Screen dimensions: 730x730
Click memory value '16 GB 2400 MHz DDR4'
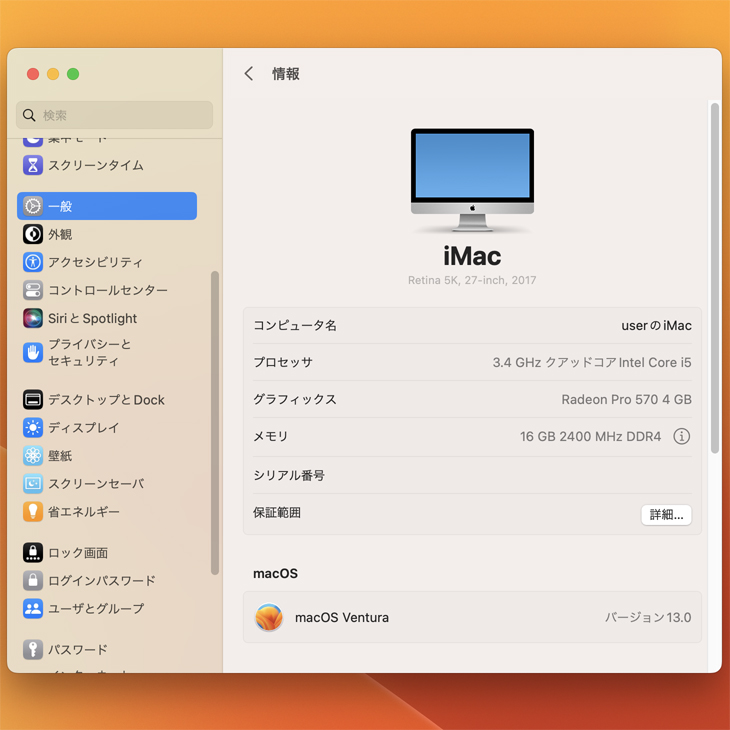(x=590, y=436)
